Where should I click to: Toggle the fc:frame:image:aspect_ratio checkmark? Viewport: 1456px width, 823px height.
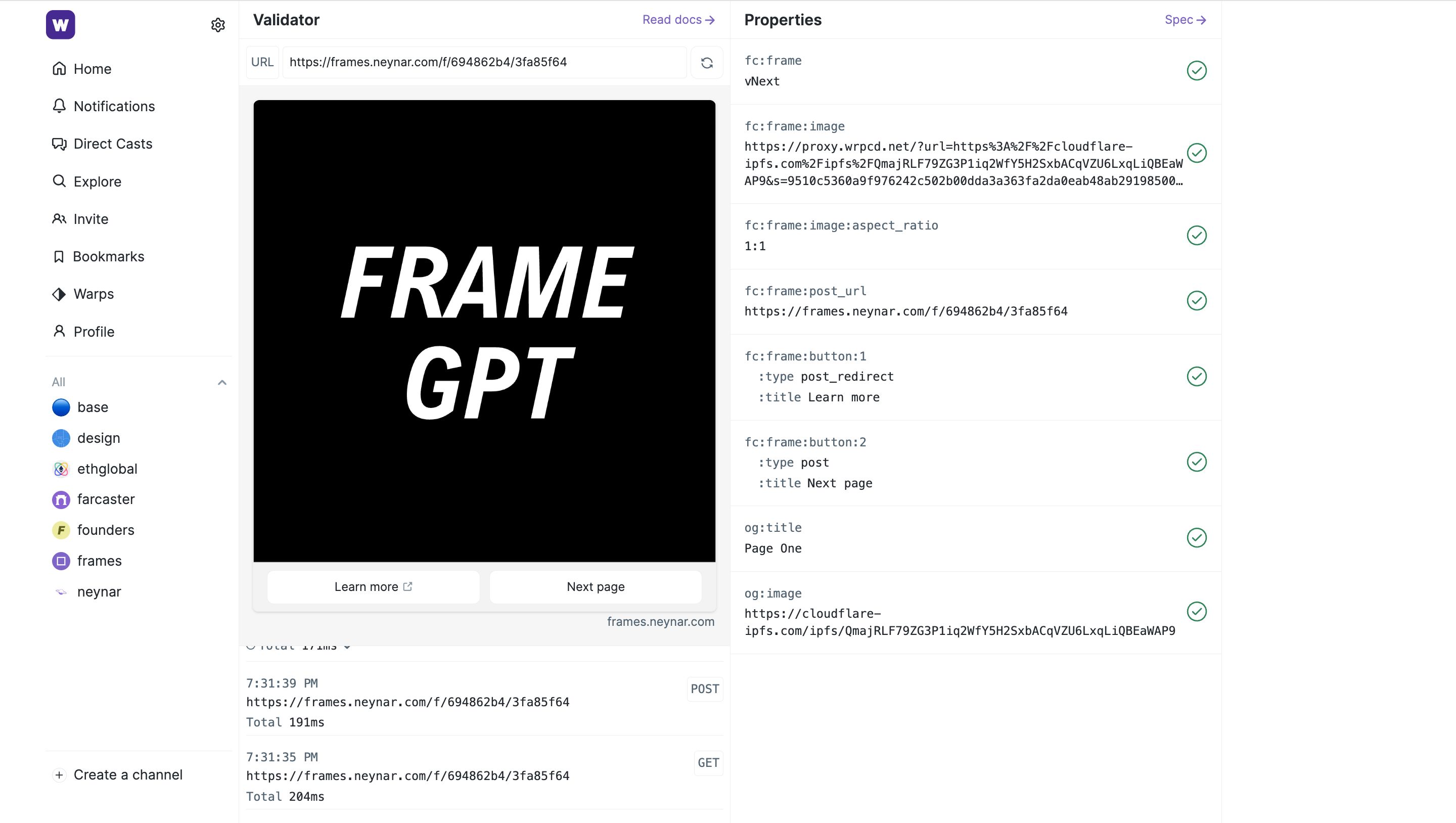(x=1197, y=235)
